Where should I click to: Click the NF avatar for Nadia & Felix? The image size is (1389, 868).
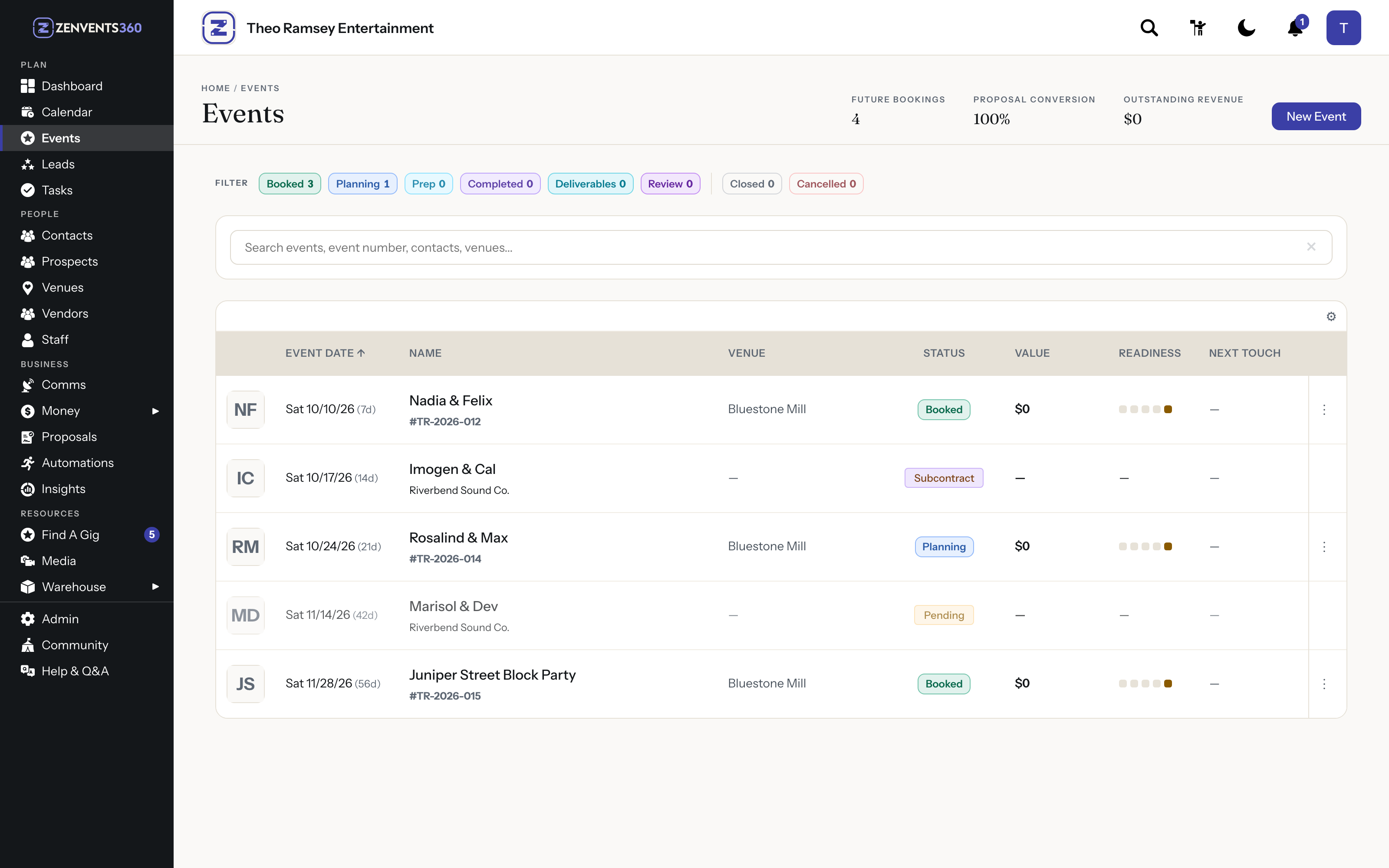pyautogui.click(x=246, y=409)
